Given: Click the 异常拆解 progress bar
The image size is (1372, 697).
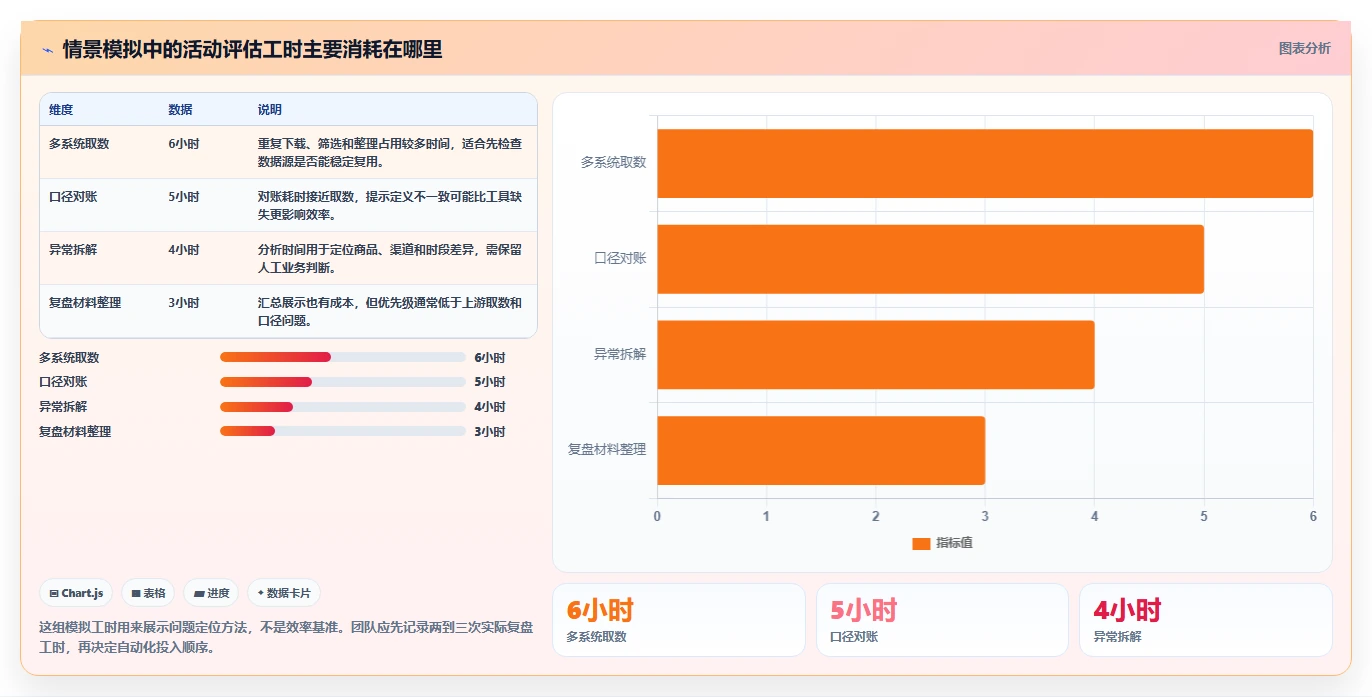Looking at the screenshot, I should click(343, 406).
